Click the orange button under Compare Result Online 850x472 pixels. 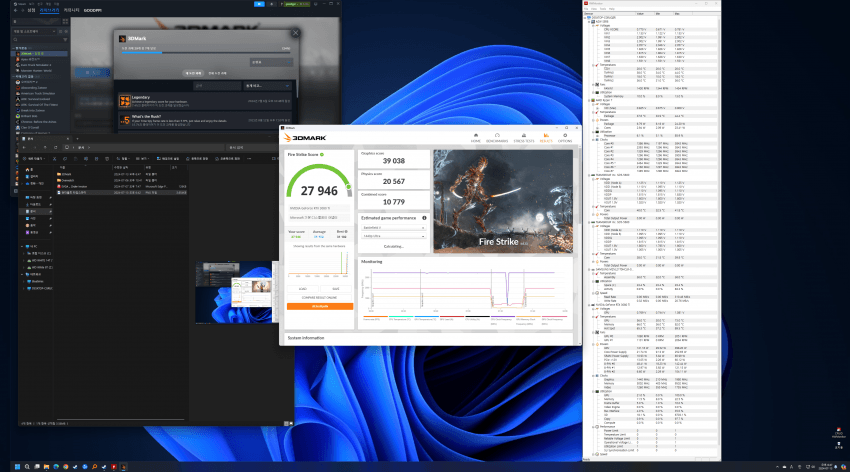coord(320,306)
